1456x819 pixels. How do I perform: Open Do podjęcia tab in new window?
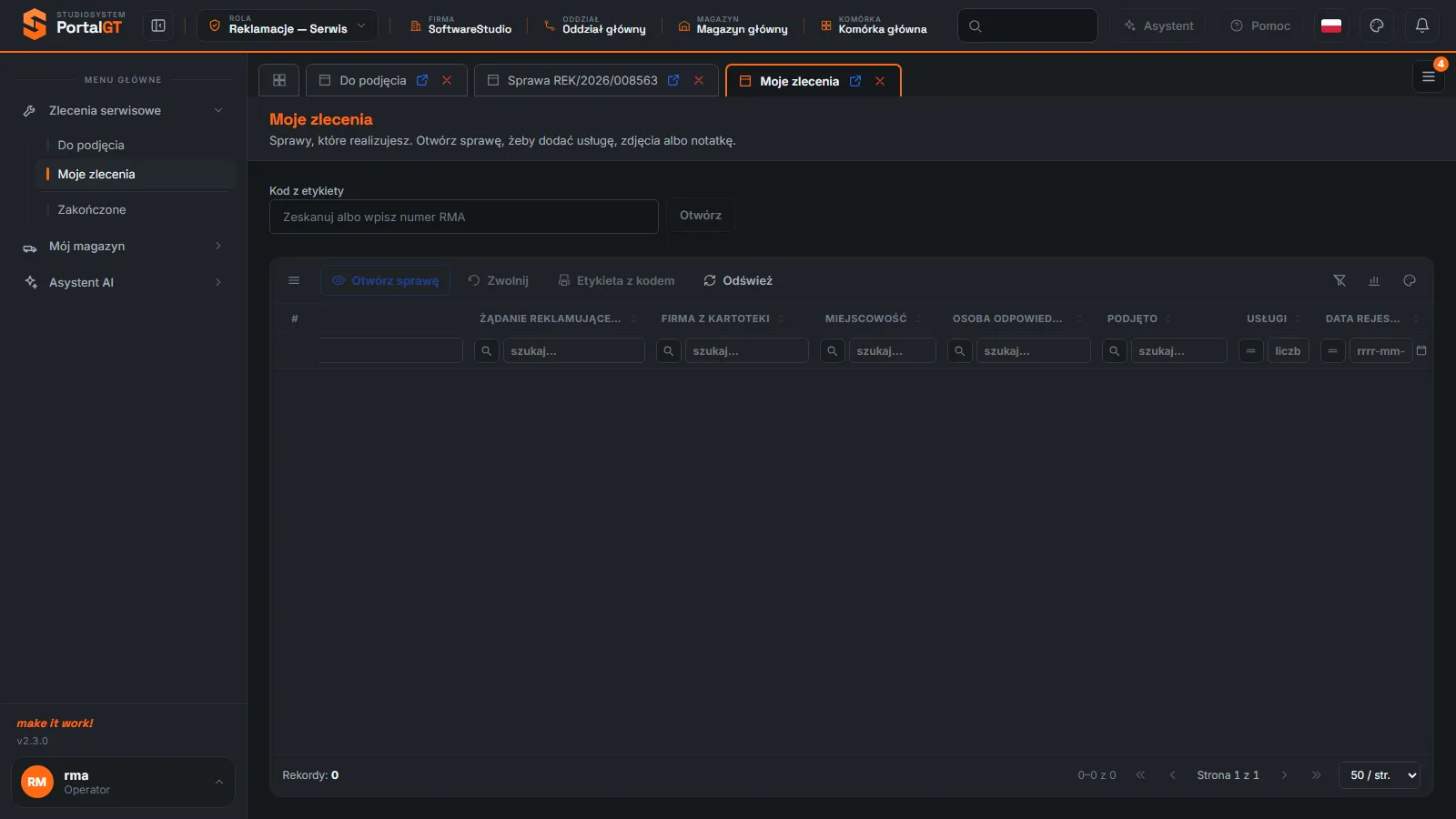pos(422,80)
